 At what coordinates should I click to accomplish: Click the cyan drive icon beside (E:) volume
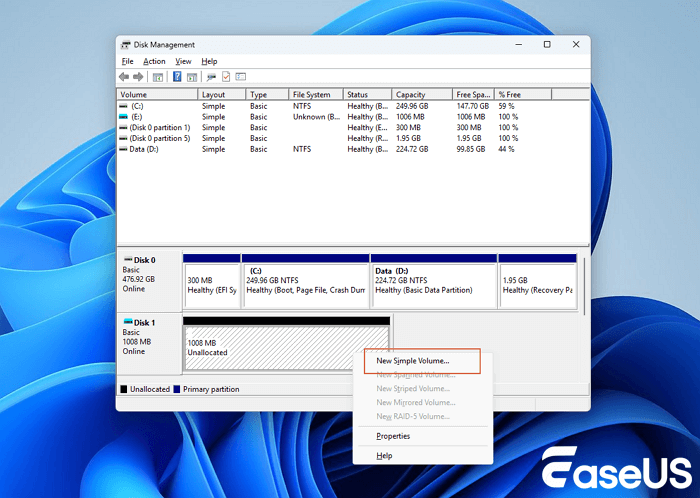(124, 117)
